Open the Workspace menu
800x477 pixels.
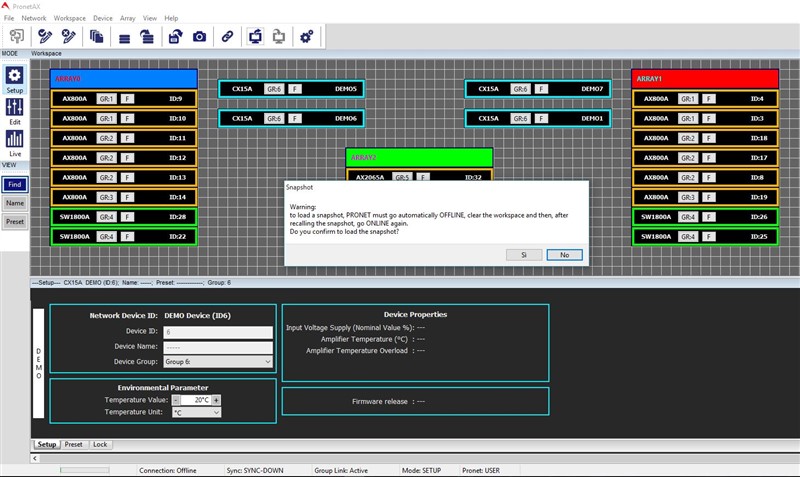point(69,18)
